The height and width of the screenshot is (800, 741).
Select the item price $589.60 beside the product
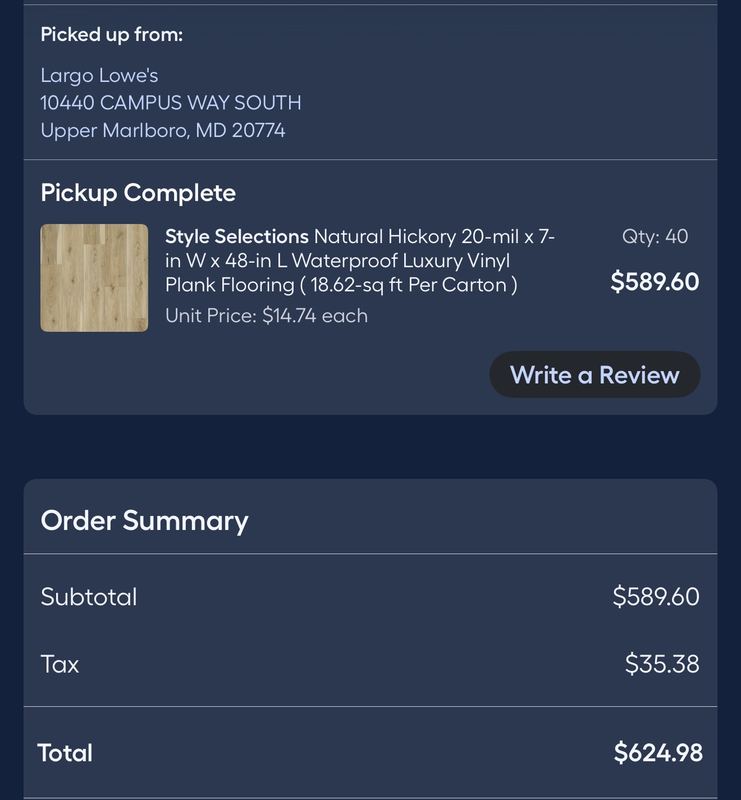655,282
